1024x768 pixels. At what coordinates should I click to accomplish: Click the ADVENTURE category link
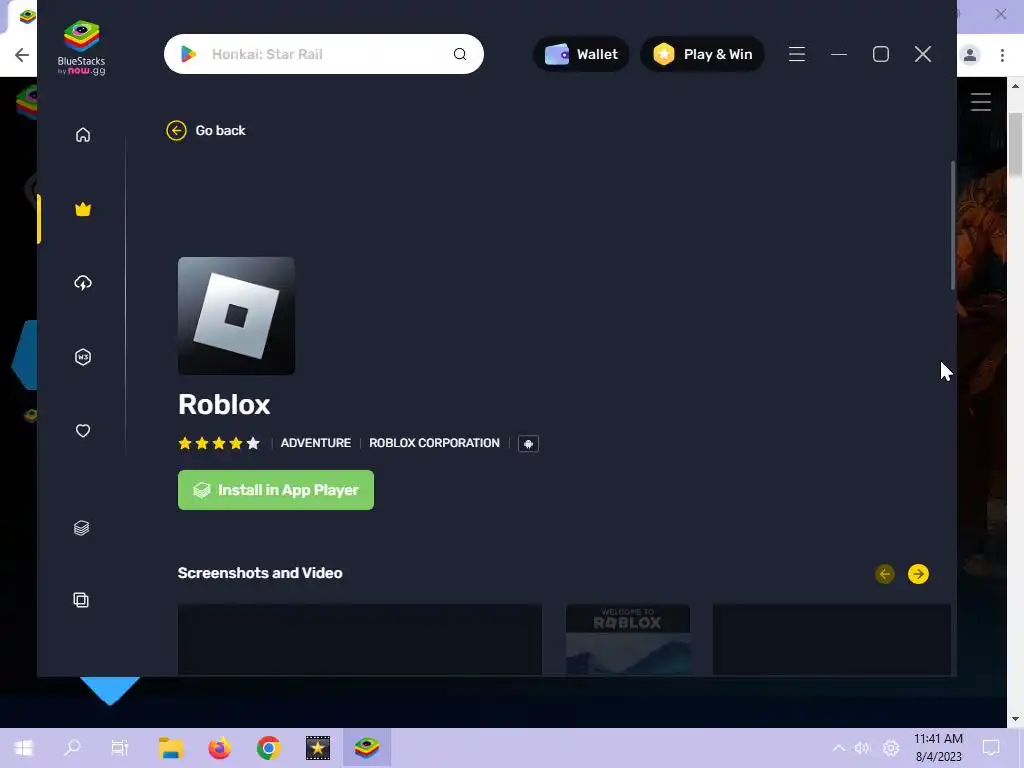click(x=315, y=443)
